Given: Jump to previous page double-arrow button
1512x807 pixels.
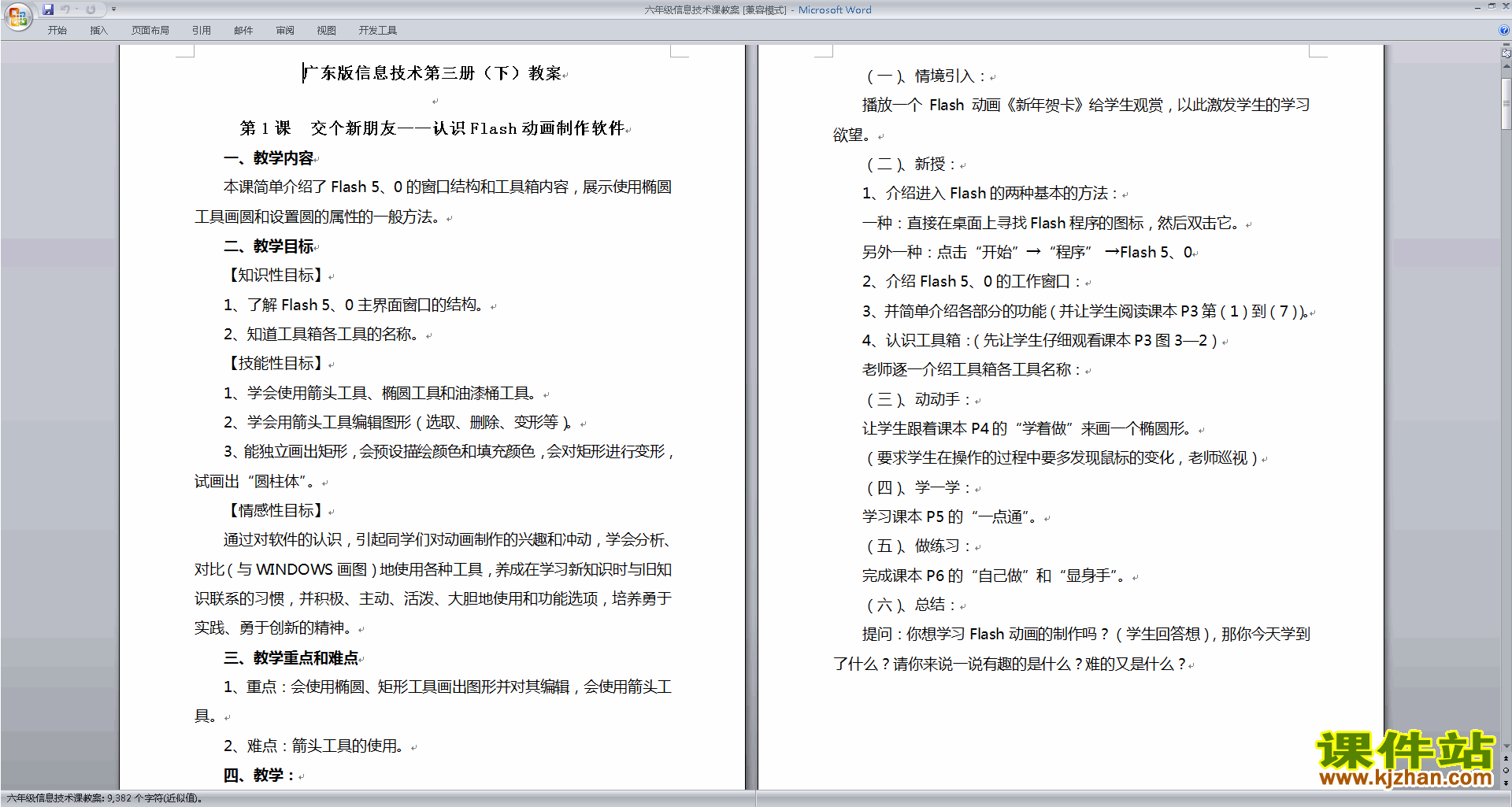Looking at the screenshot, I should coord(1506,758).
